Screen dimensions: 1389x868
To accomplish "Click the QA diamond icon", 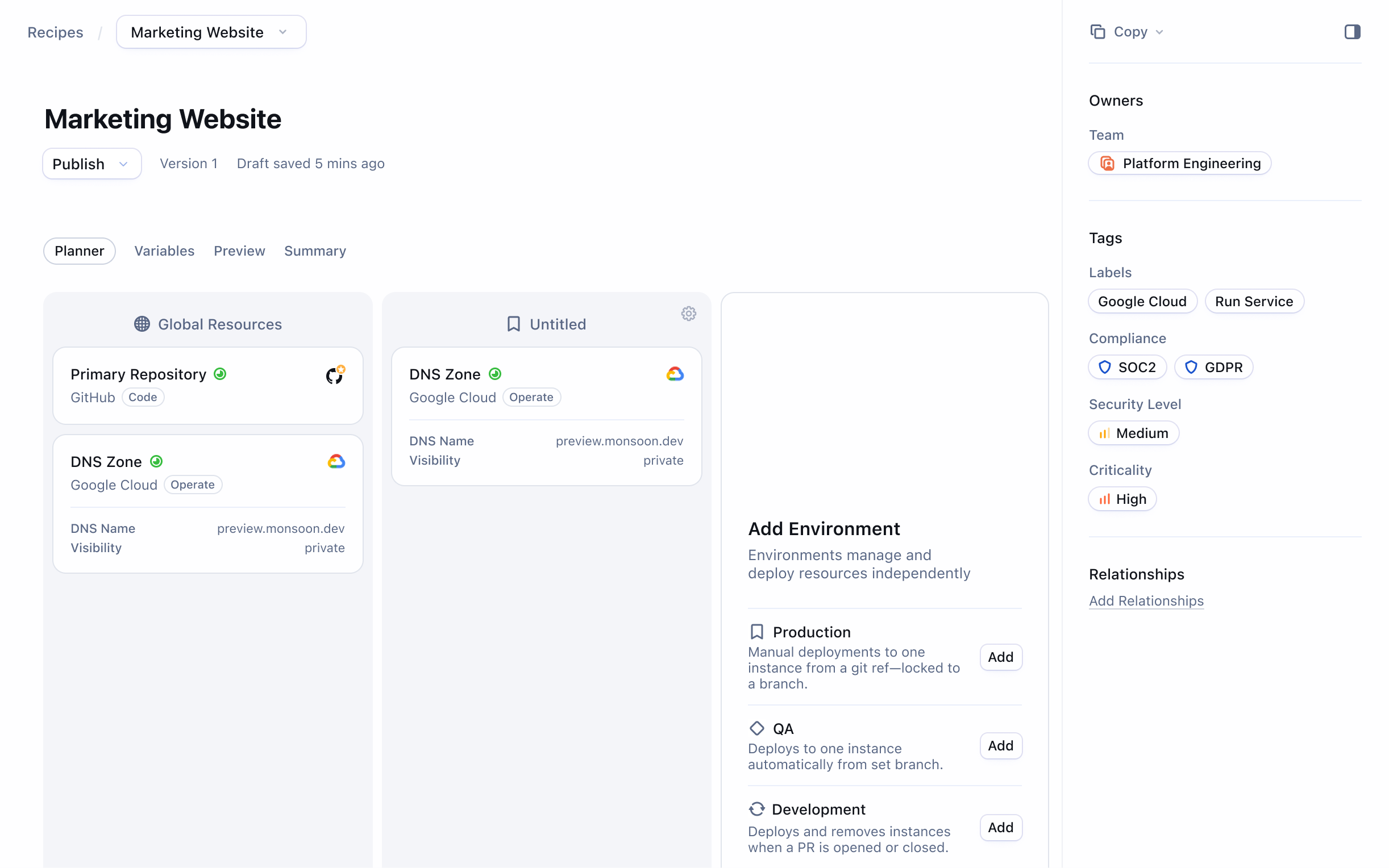I will tap(756, 728).
